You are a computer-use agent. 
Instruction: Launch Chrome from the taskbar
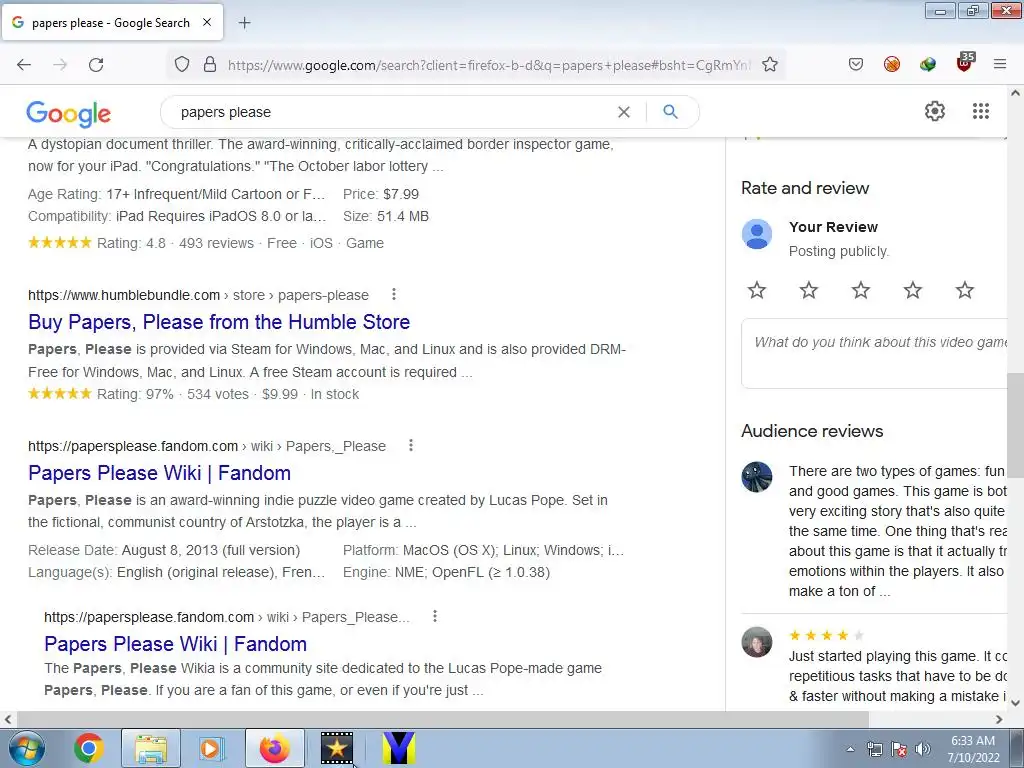(x=89, y=748)
